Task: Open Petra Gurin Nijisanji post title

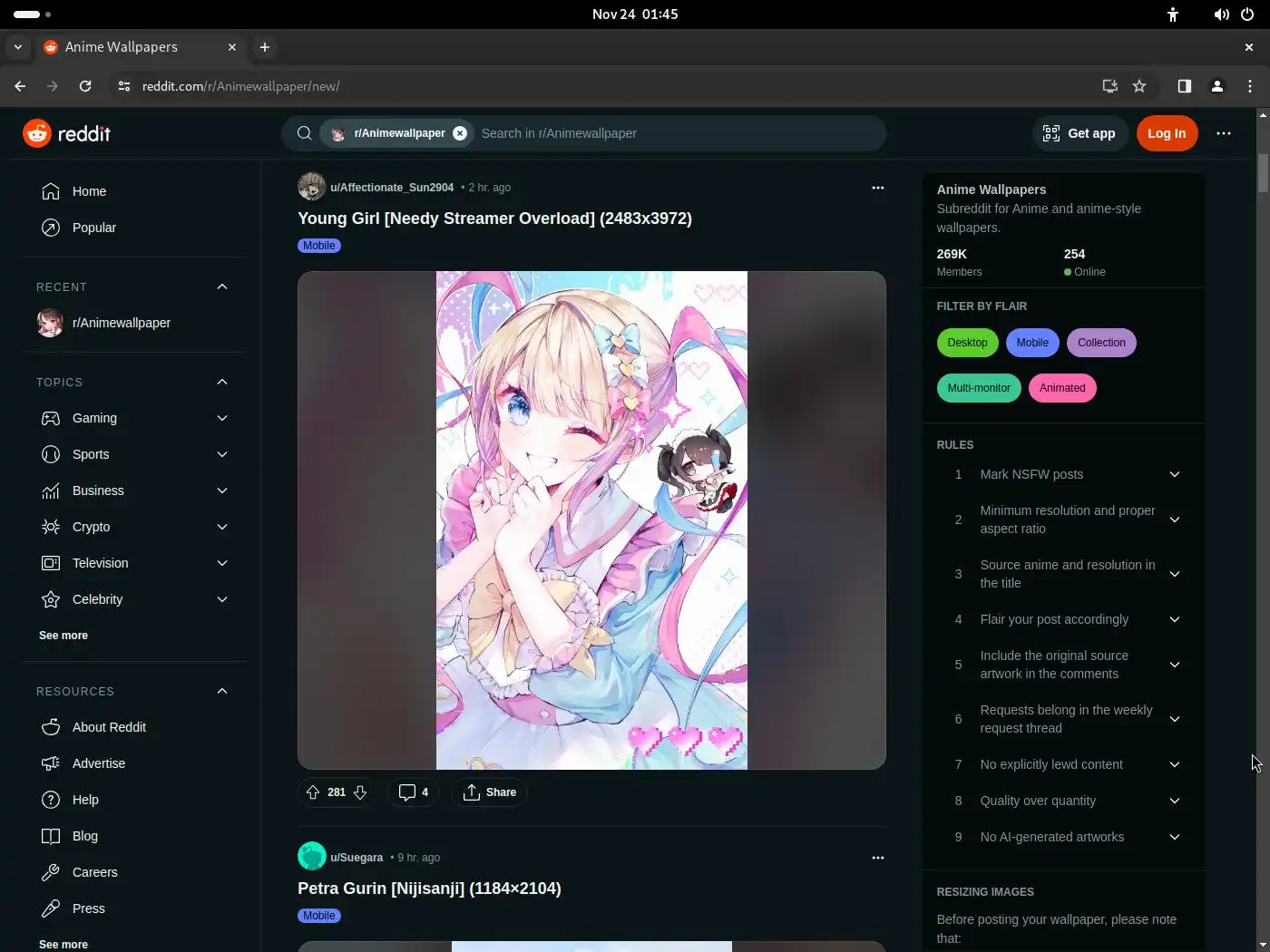Action: point(429,889)
